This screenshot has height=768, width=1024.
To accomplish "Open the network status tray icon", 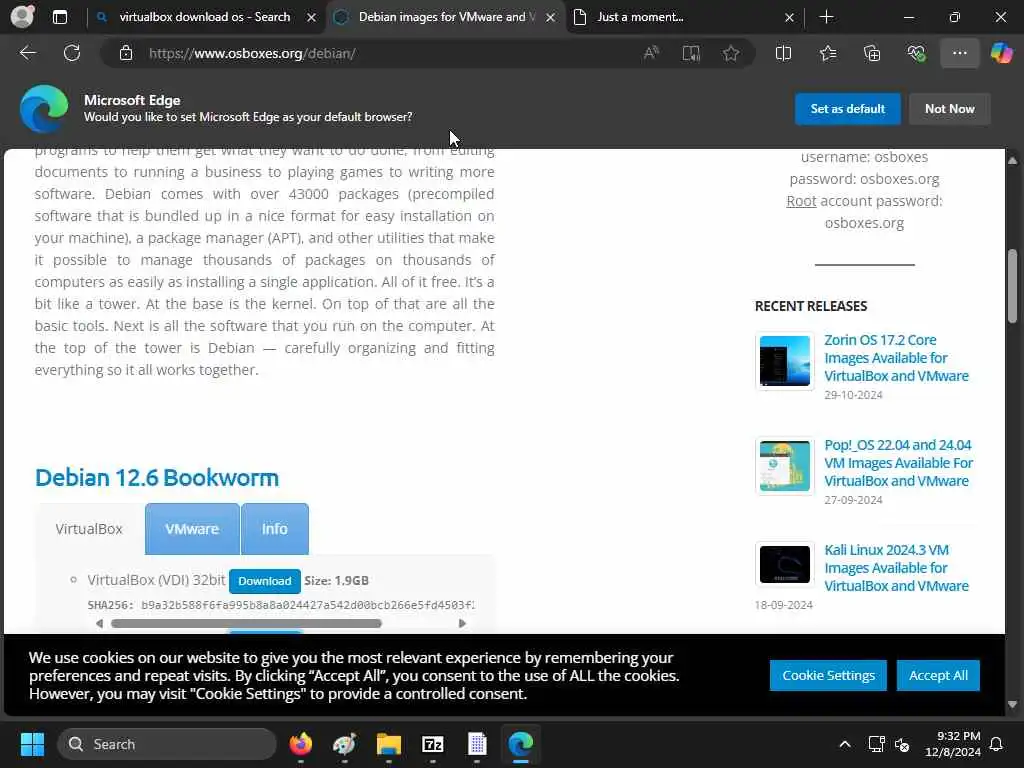I will click(876, 744).
